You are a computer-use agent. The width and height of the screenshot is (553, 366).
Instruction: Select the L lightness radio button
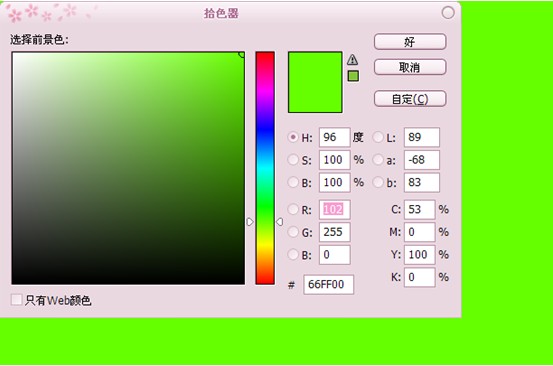(x=378, y=137)
